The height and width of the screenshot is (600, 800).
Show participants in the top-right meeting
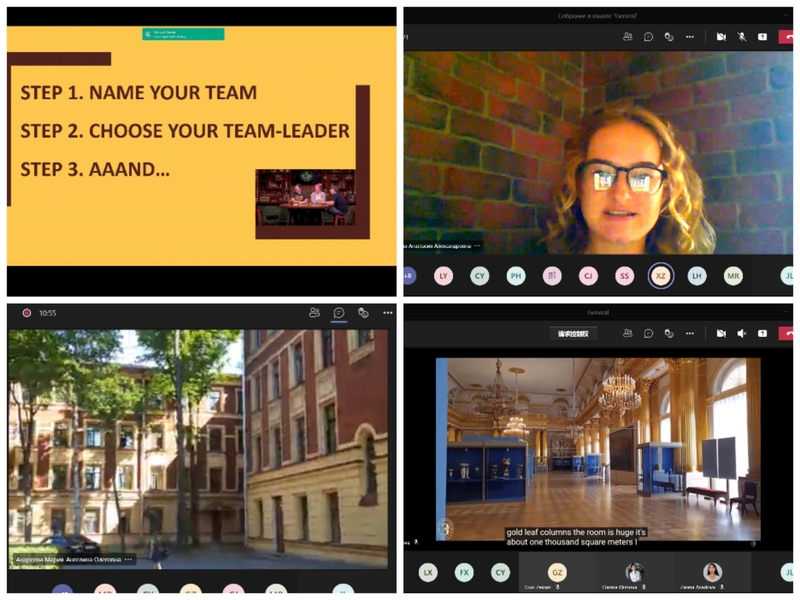coord(627,36)
